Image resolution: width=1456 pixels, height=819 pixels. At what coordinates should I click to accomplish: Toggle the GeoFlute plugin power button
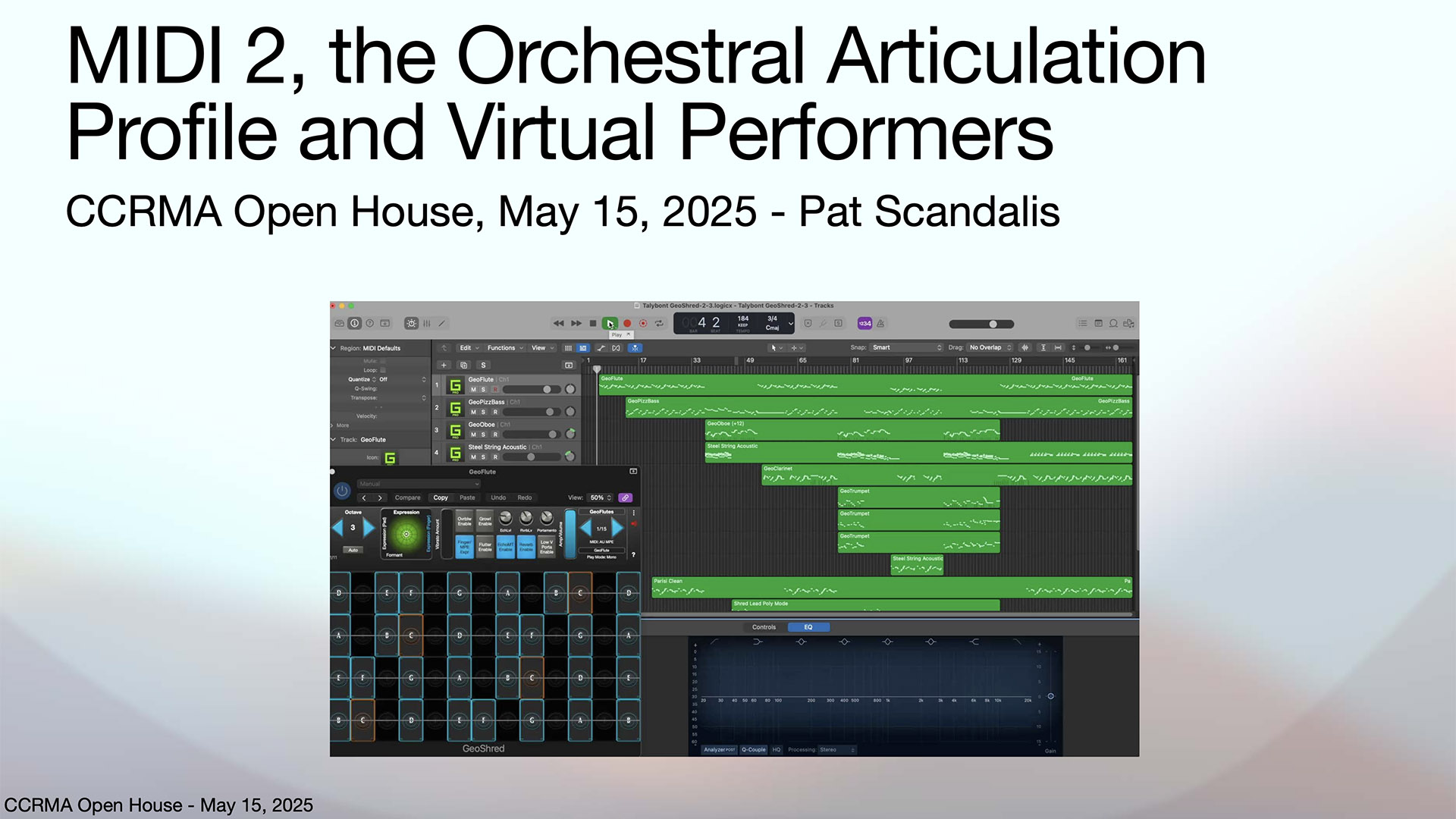342,491
